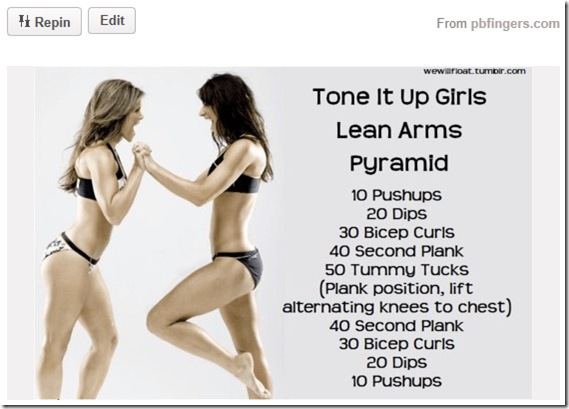Image resolution: width=569 pixels, height=409 pixels.
Task: Click '40 Second Plank' following knees to chest
Action: (x=397, y=326)
